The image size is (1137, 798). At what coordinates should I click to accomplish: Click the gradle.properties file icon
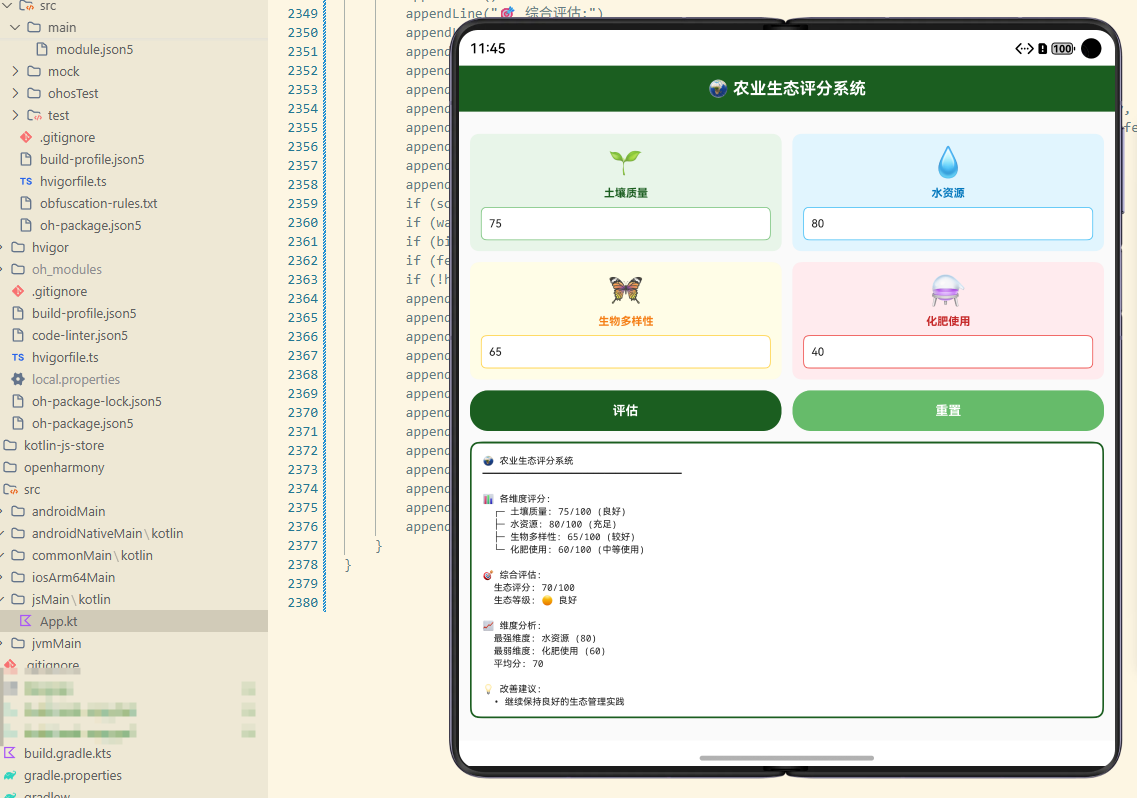(10, 775)
